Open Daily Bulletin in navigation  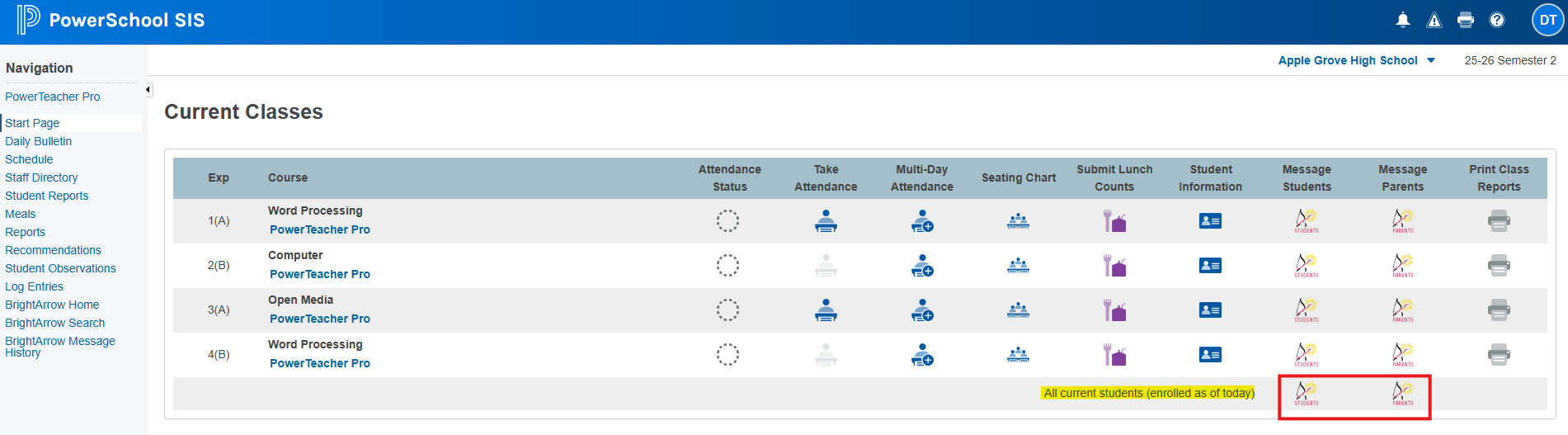39,141
